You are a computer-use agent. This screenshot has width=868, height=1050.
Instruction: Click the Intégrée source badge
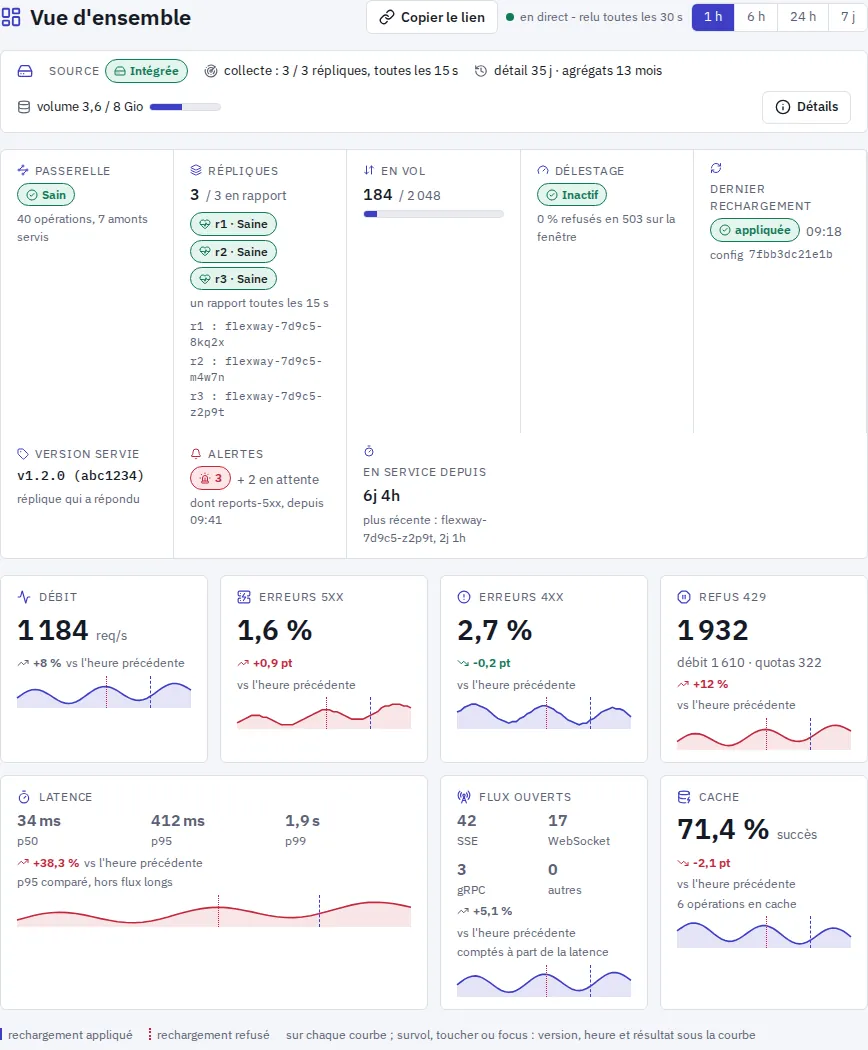[147, 71]
